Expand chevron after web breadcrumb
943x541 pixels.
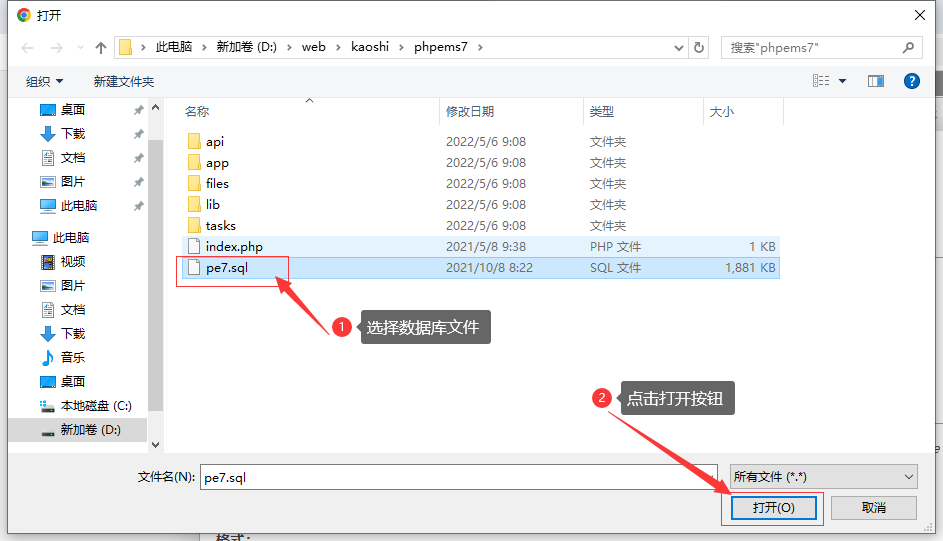click(x=339, y=47)
